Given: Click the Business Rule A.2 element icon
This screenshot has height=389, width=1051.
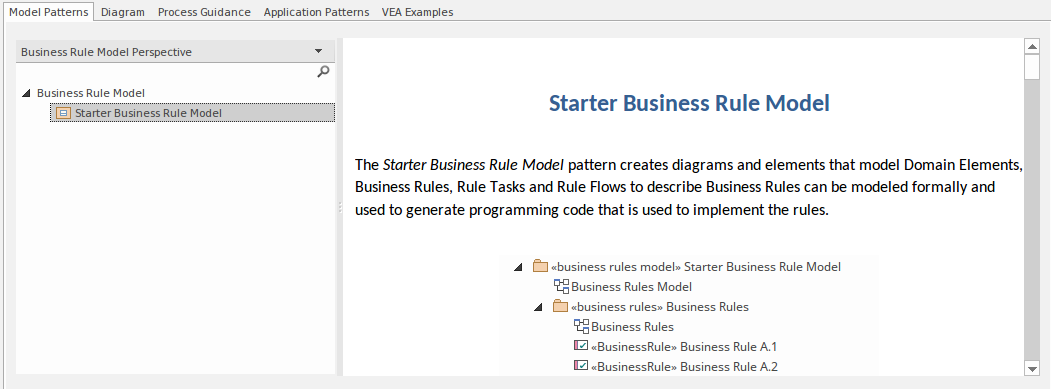Looking at the screenshot, I should tap(581, 366).
